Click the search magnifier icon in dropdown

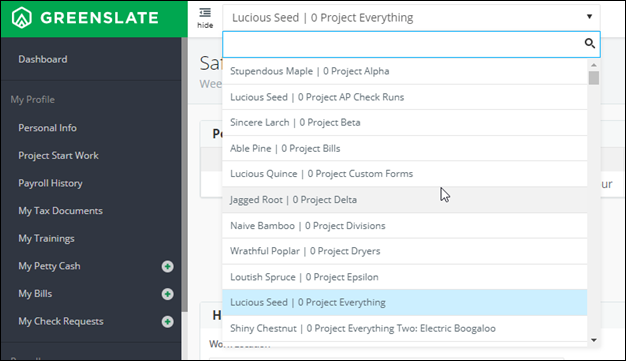589,43
